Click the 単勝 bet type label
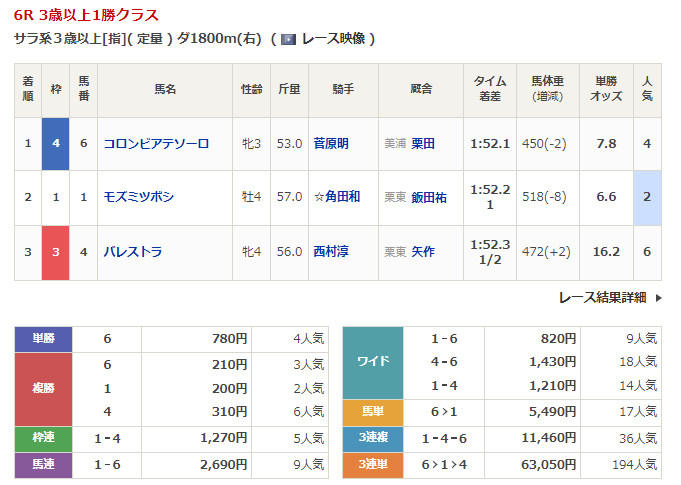 (x=43, y=339)
